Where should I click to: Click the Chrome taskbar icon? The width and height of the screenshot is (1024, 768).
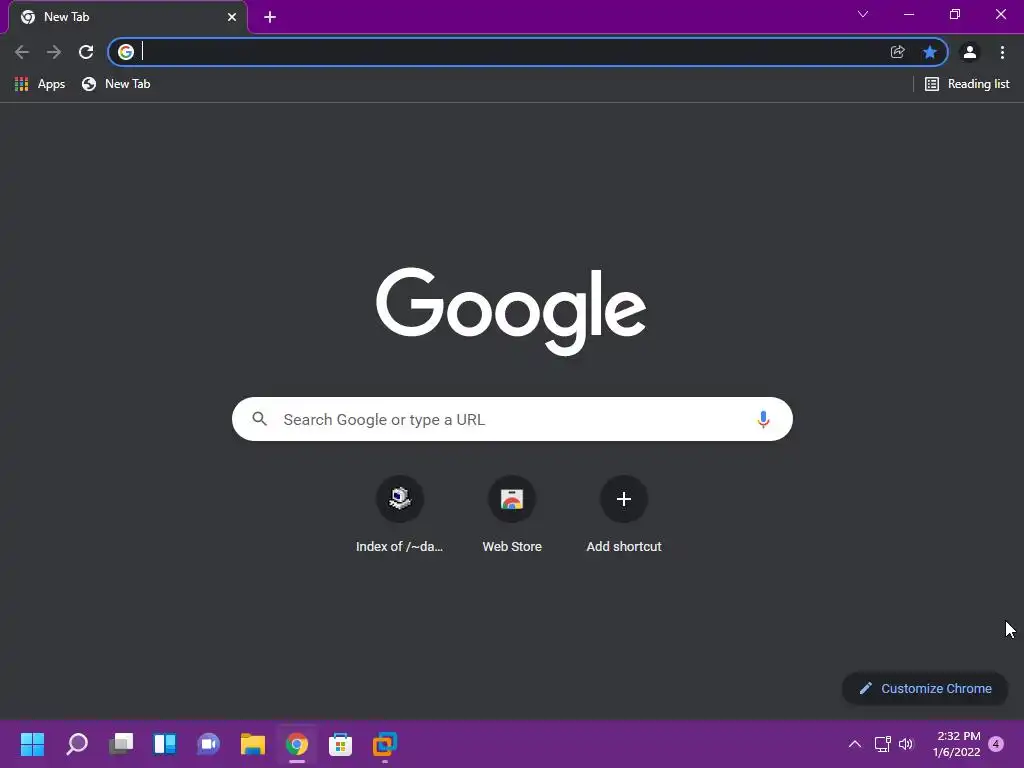296,744
